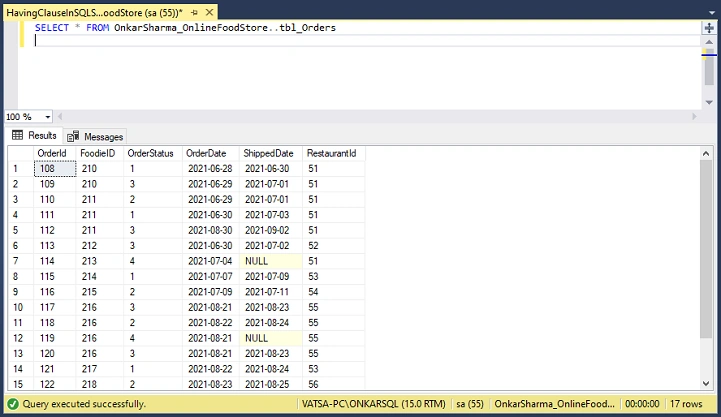The image size is (721, 417).
Task: Click the results grid scroll up arrow
Action: 706,154
